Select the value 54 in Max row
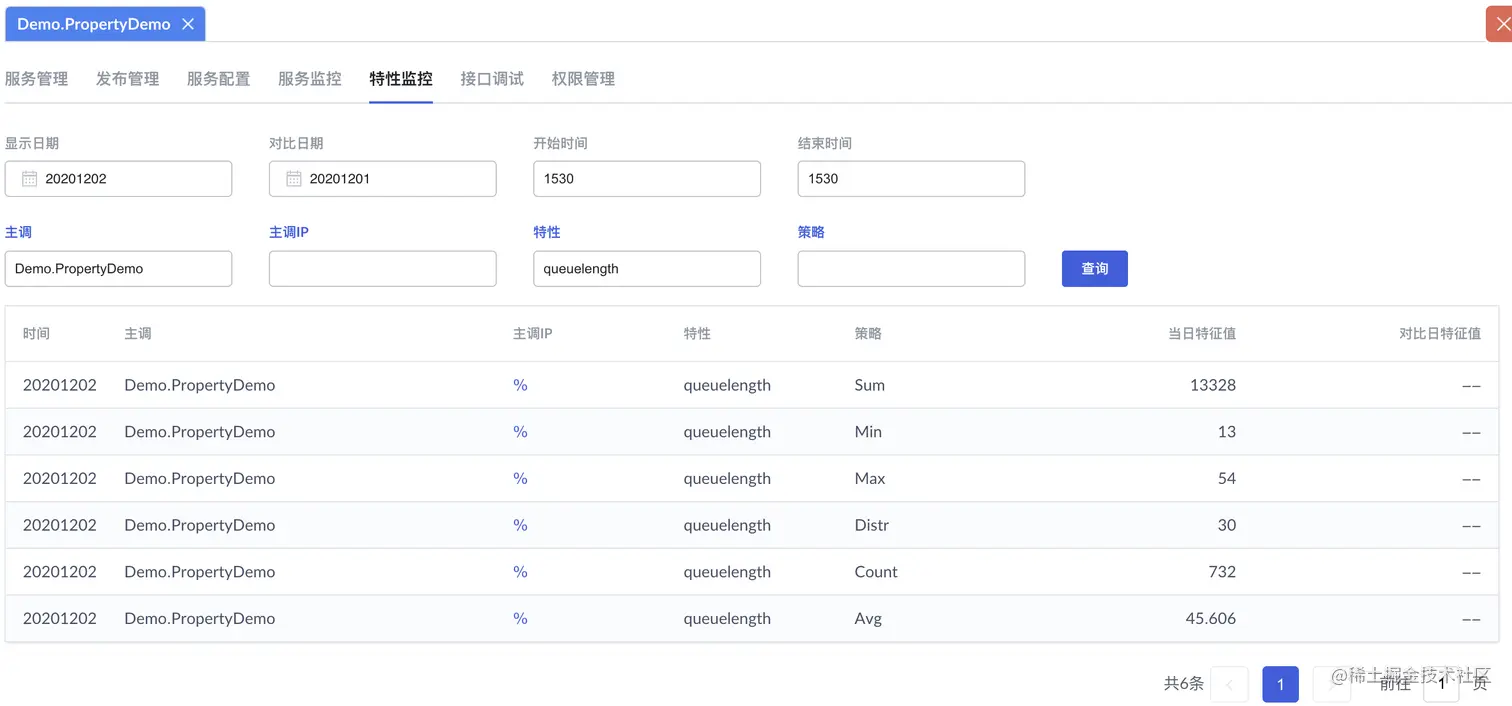This screenshot has height=706, width=1512. (1227, 478)
